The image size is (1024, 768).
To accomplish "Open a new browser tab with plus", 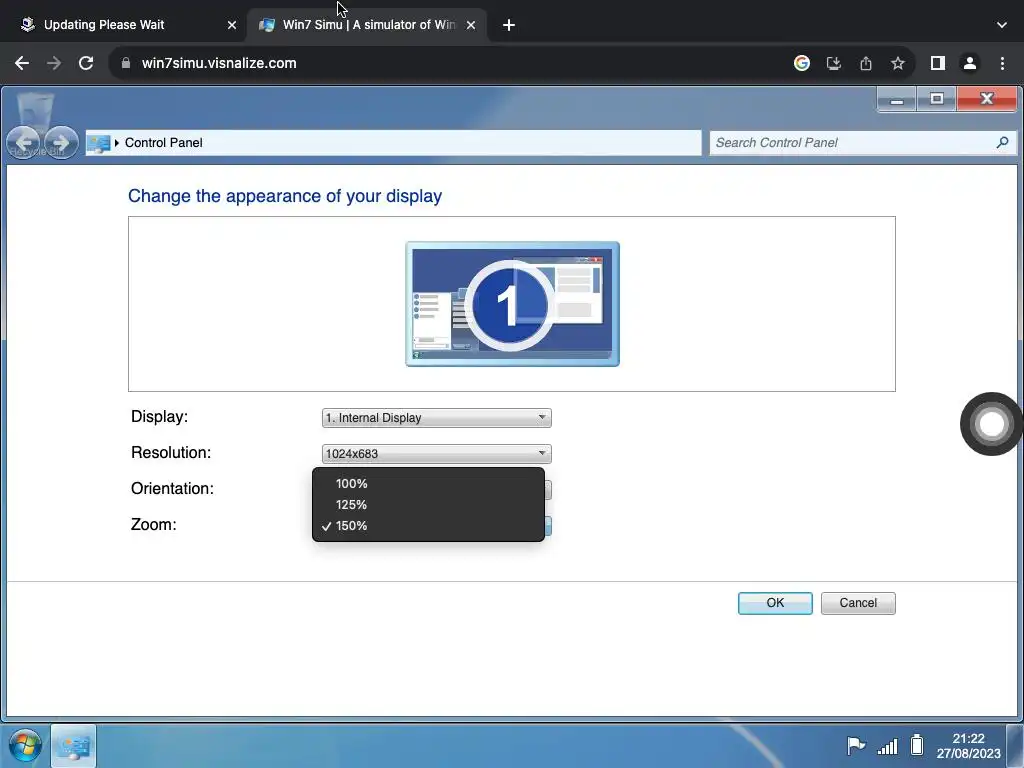I will (509, 25).
